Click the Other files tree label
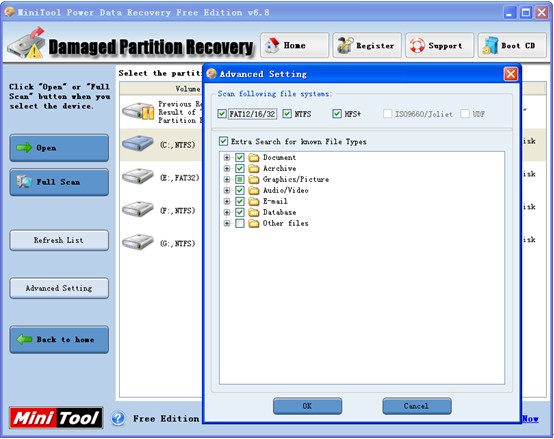 [x=285, y=223]
